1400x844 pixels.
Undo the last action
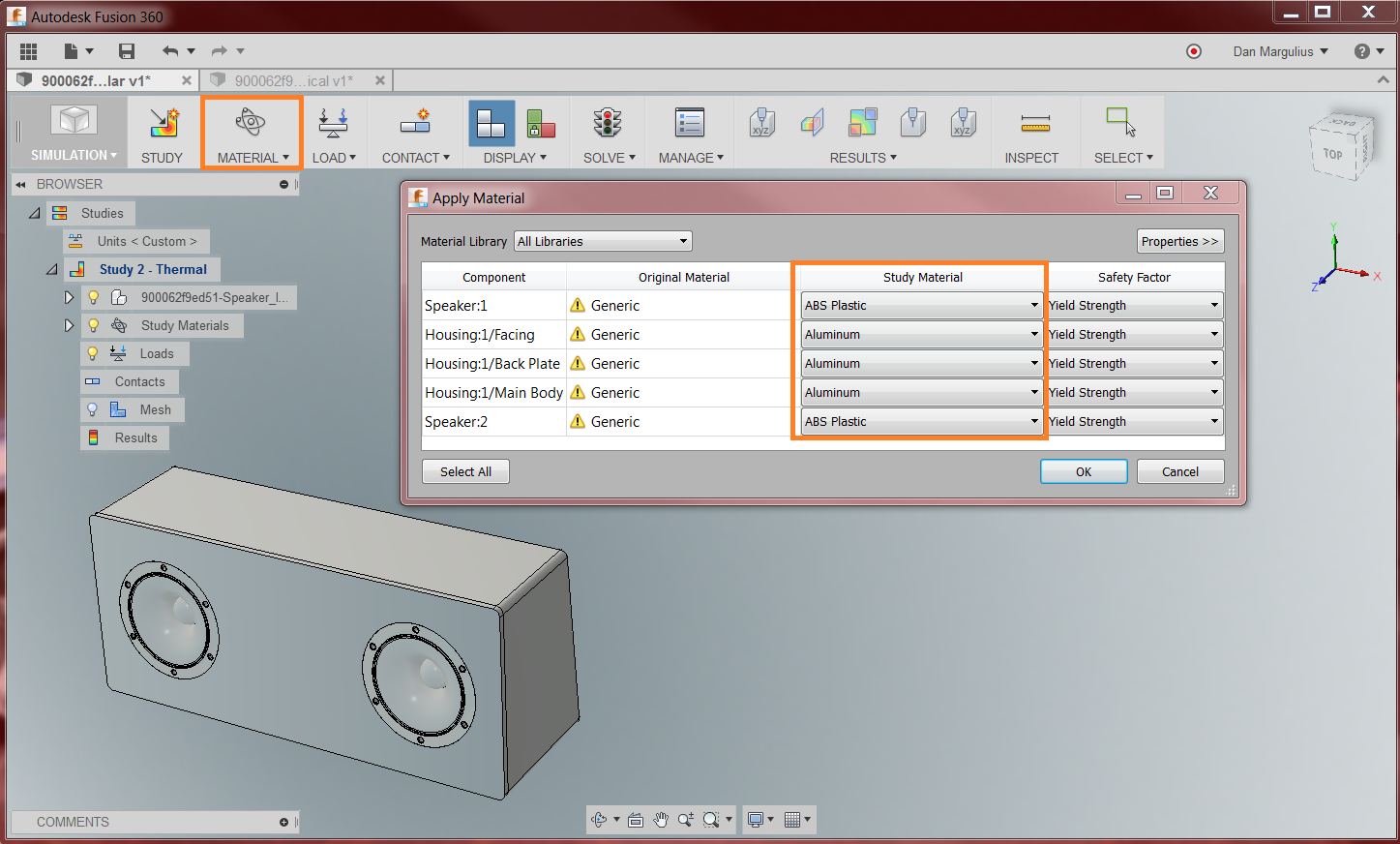coord(170,51)
